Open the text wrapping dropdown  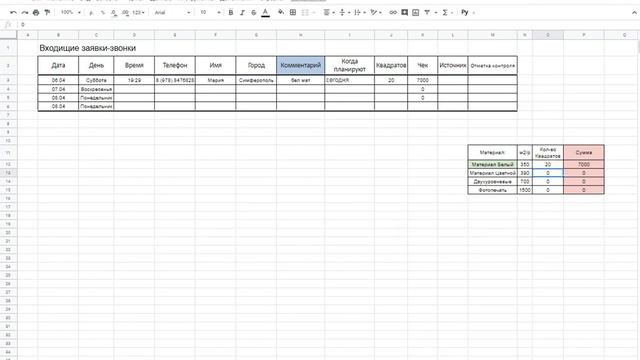[360, 13]
